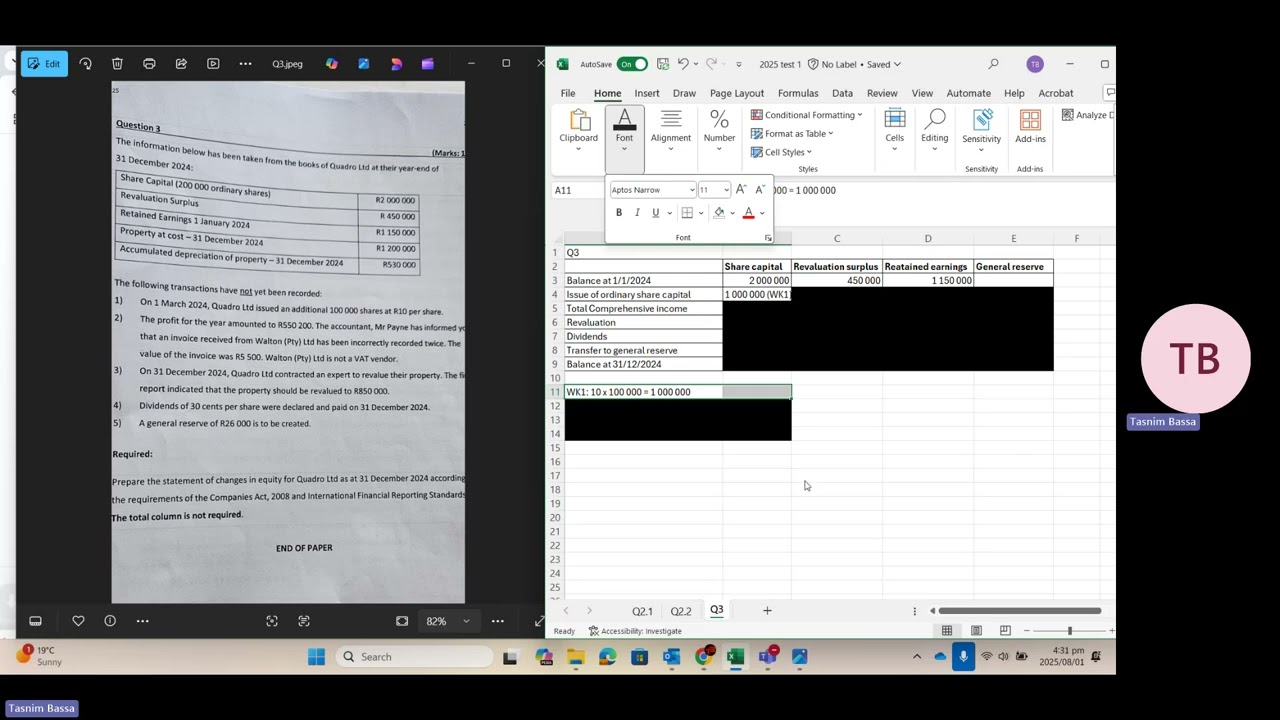Toggle the filmstrip icon in Photos bottom bar
Screen dimensions: 1280x720
click(x=35, y=621)
